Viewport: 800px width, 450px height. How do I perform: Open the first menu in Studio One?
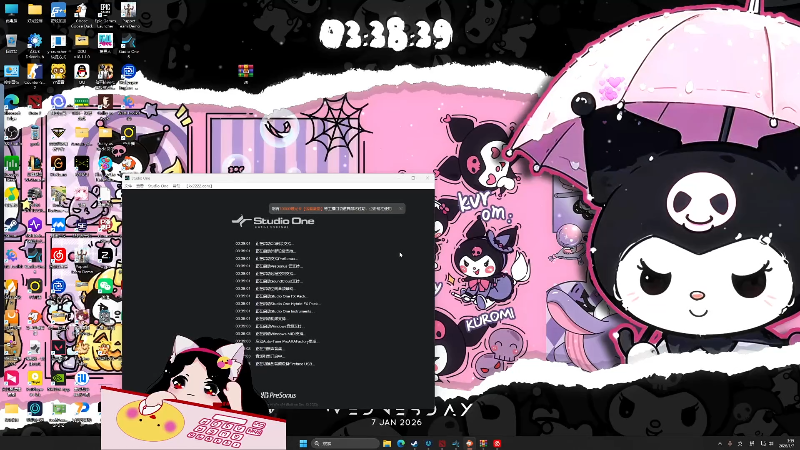128,186
